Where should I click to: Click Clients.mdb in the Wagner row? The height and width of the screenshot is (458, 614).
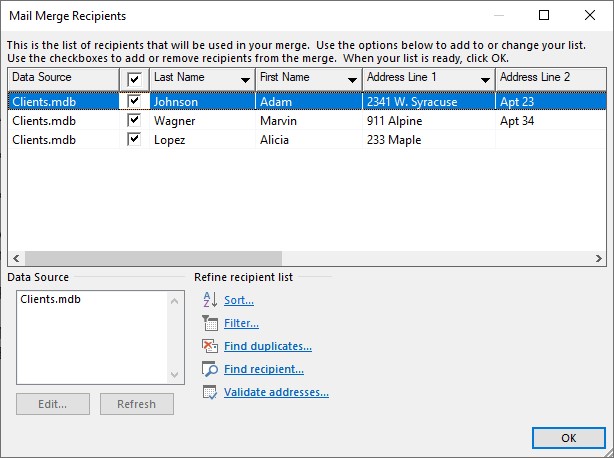coord(63,121)
